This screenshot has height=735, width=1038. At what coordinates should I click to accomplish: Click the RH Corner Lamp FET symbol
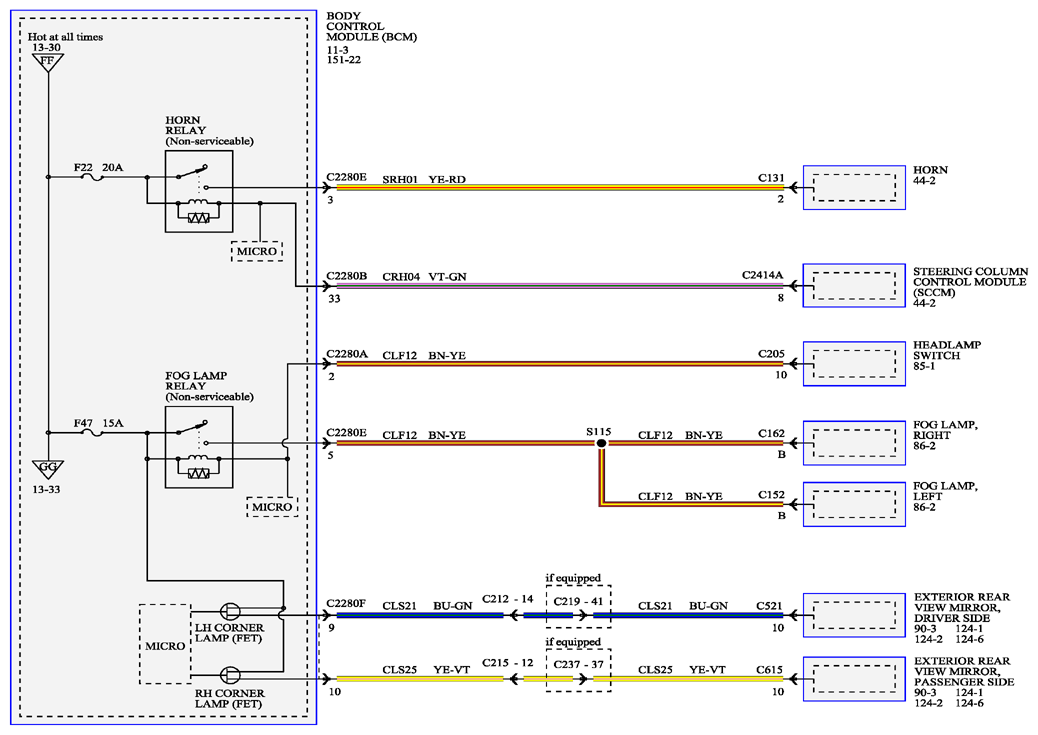point(230,675)
